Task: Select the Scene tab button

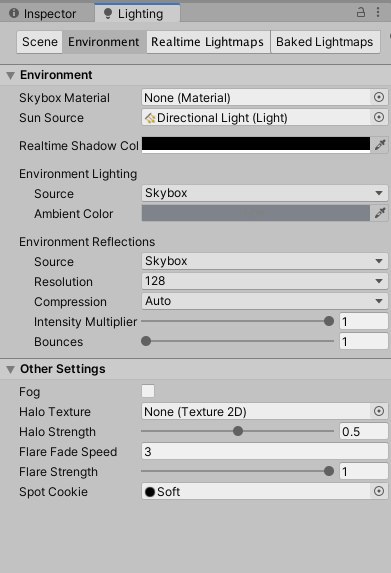Action: tap(40, 42)
